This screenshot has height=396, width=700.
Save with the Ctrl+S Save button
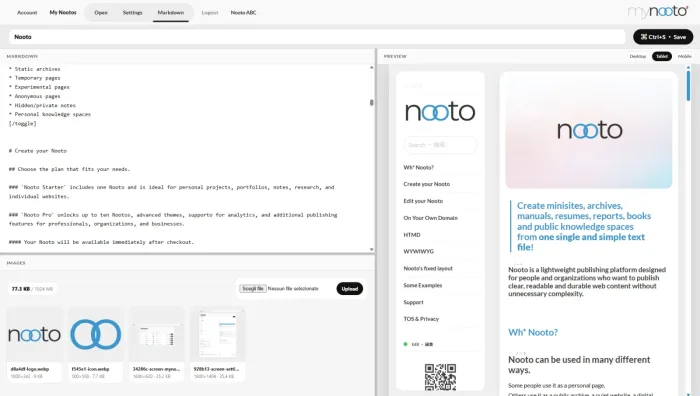tap(663, 37)
